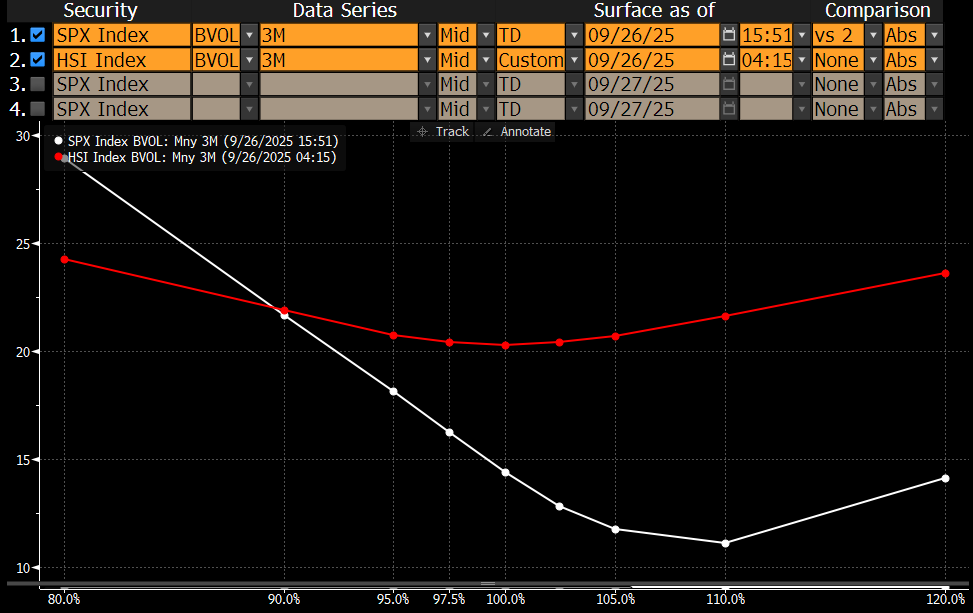Open row 1 TD date-type dropdown

(575, 35)
